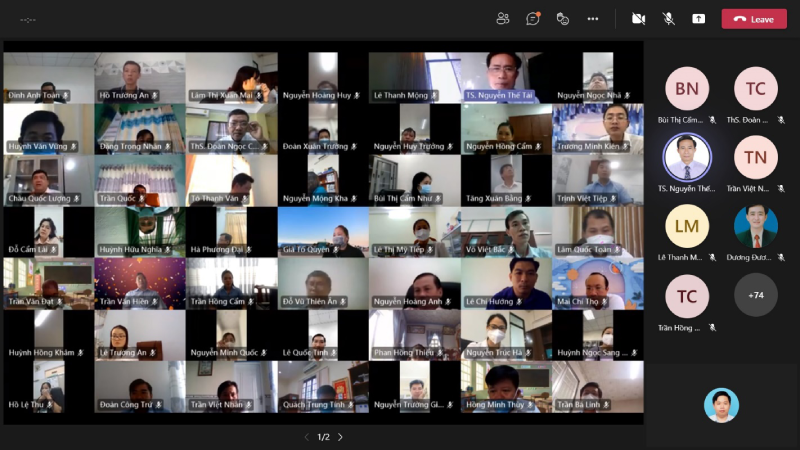Screen dimensions: 800x450
Task: Select TS. Nguyễn Thế Tài's video tile
Action: 506,77
